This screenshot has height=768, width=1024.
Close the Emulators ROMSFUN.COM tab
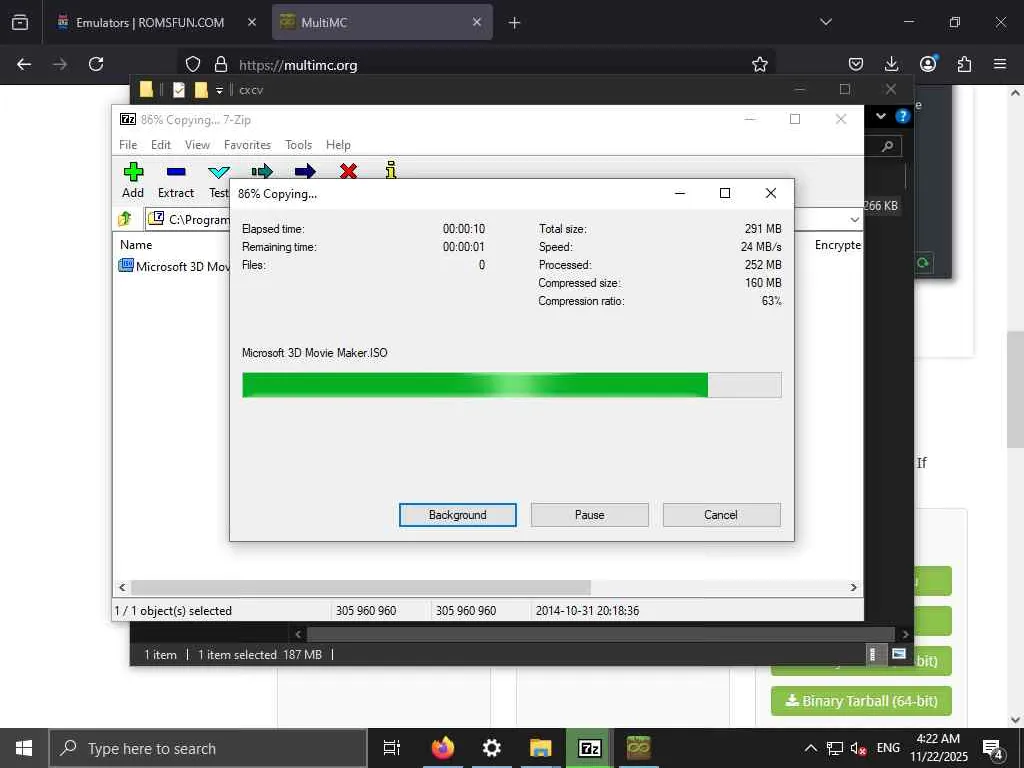pyautogui.click(x=251, y=22)
